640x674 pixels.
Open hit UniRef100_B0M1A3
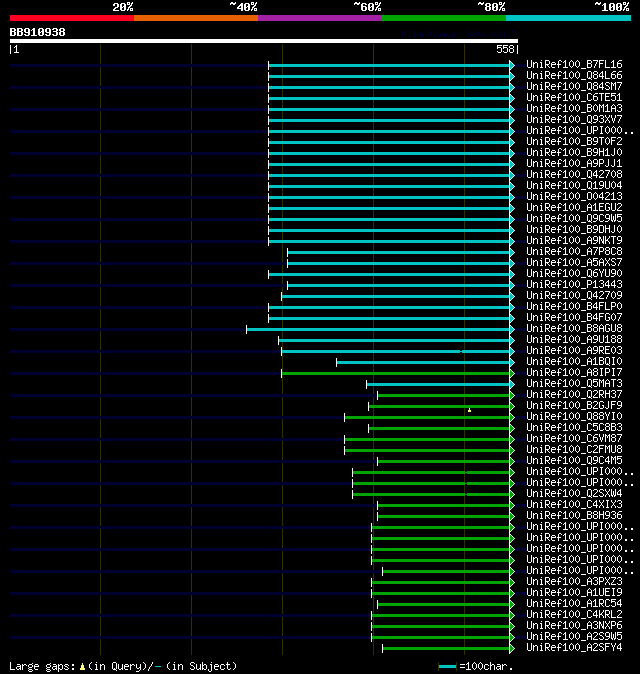coord(574,109)
